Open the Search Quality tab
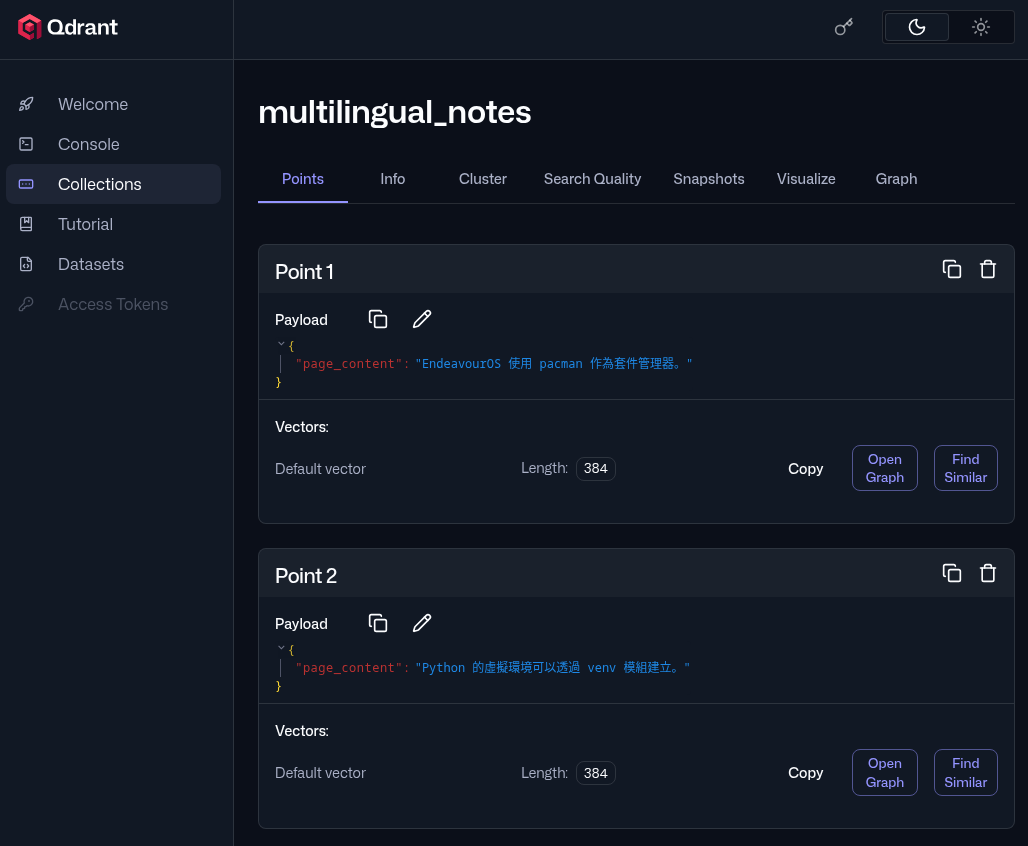This screenshot has height=846, width=1028. pos(592,179)
